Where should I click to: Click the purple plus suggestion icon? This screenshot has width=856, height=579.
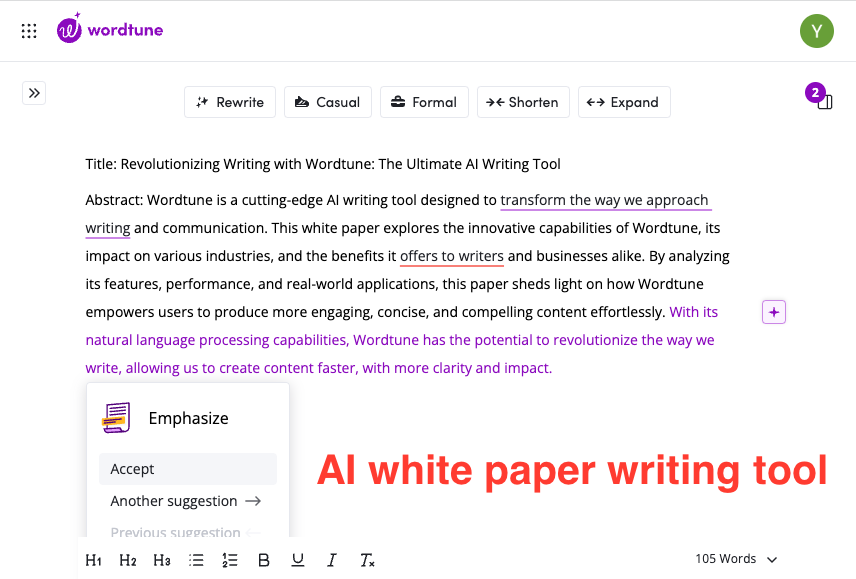[x=774, y=312]
